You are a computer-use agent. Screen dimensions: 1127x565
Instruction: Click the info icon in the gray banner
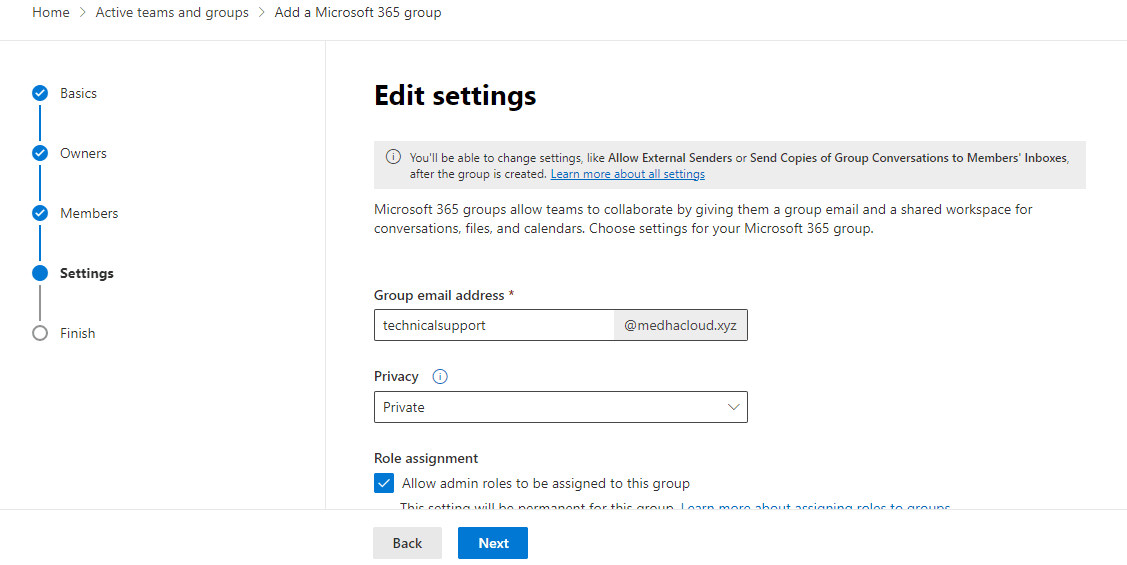tap(393, 158)
